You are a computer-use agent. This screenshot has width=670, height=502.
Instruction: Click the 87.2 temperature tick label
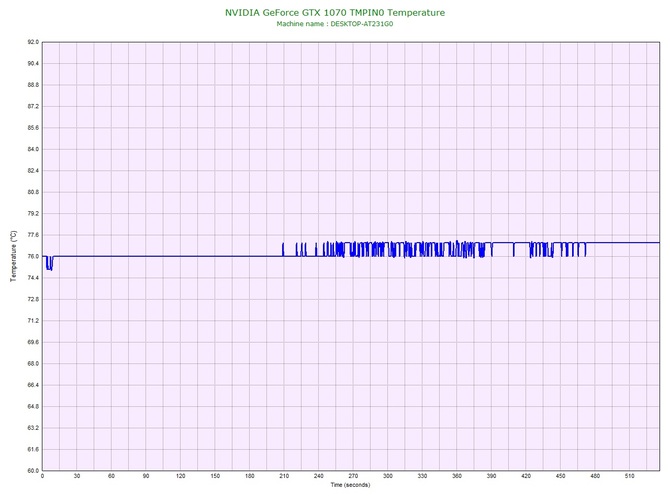click(33, 106)
